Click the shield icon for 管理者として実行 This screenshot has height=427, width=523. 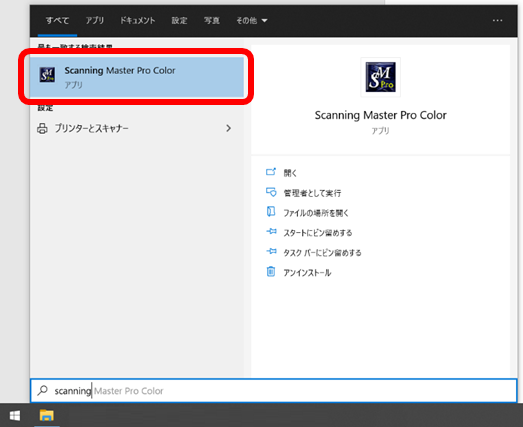(271, 192)
